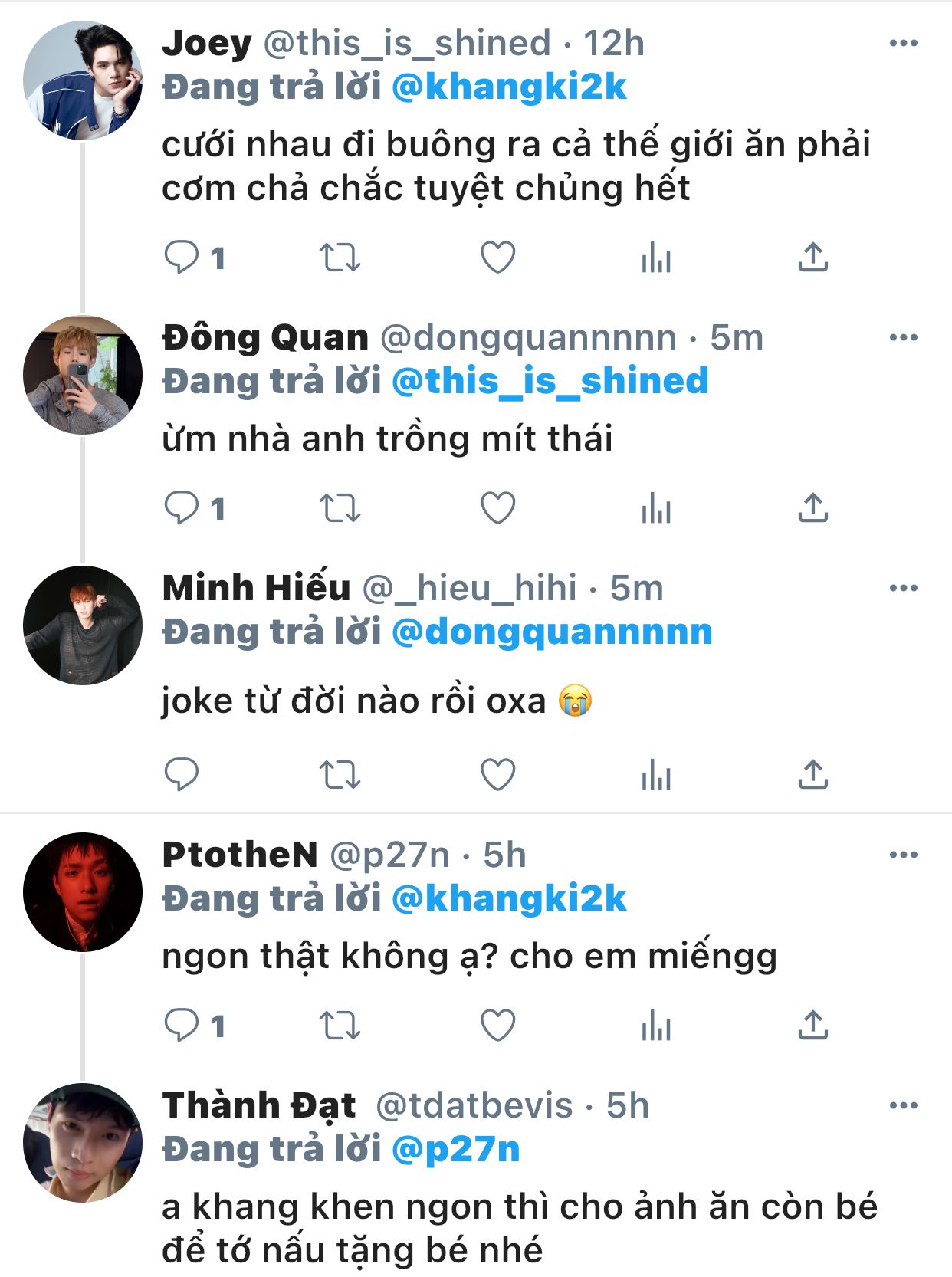This screenshot has height=1277, width=952.
Task: Reply to PtotheN's tweet
Action: click(x=182, y=1026)
